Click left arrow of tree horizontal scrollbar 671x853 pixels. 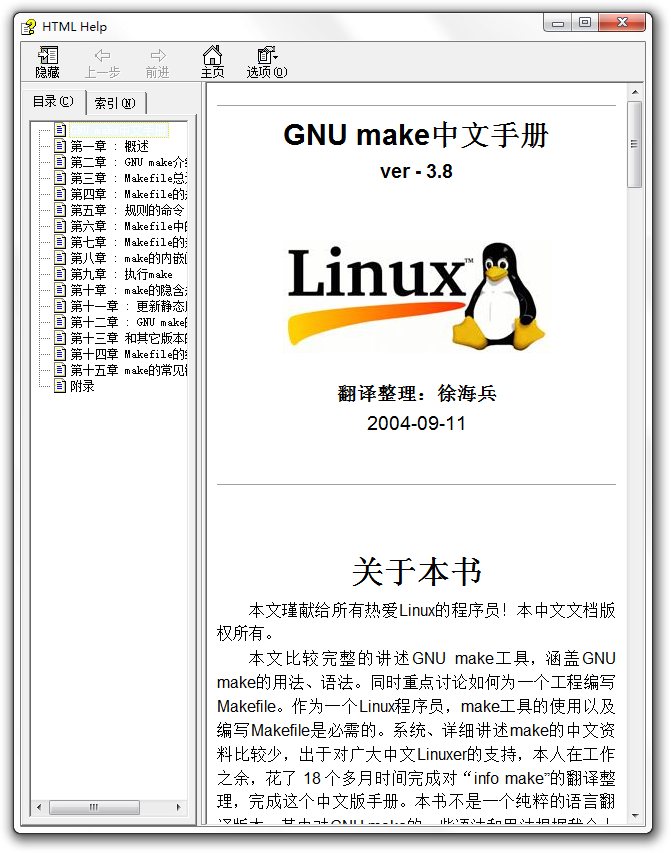[39, 807]
